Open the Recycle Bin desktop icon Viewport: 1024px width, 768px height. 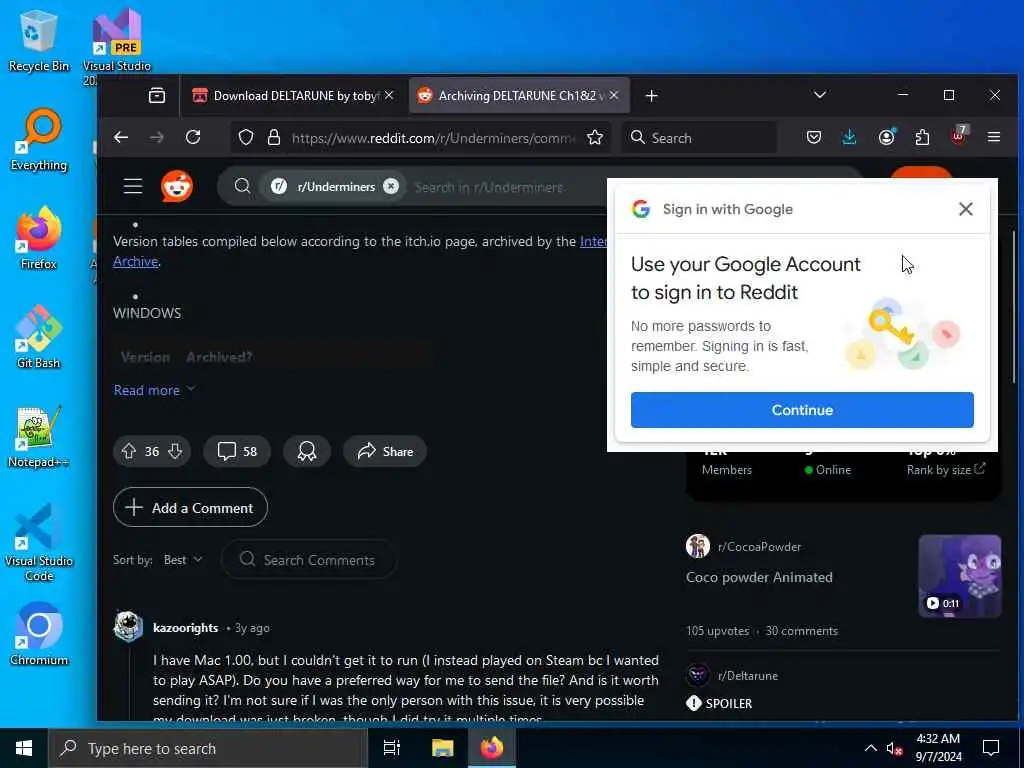point(38,40)
